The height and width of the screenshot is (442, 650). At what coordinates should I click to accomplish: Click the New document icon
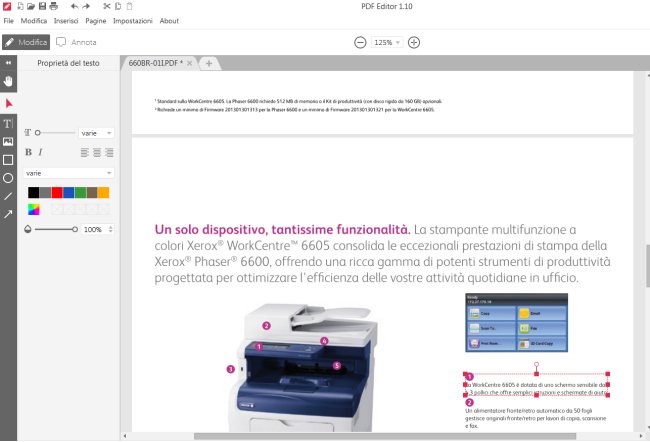pyautogui.click(x=20, y=6)
